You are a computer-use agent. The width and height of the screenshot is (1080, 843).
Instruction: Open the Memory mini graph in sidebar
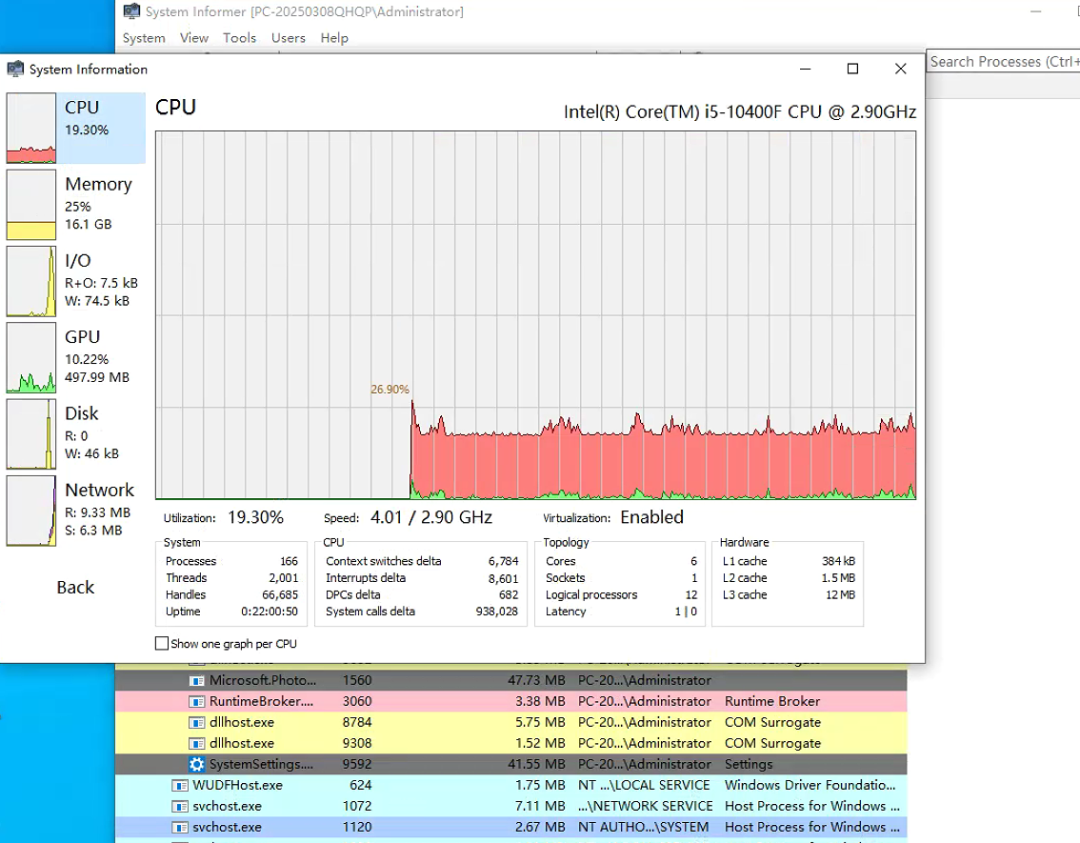click(31, 205)
